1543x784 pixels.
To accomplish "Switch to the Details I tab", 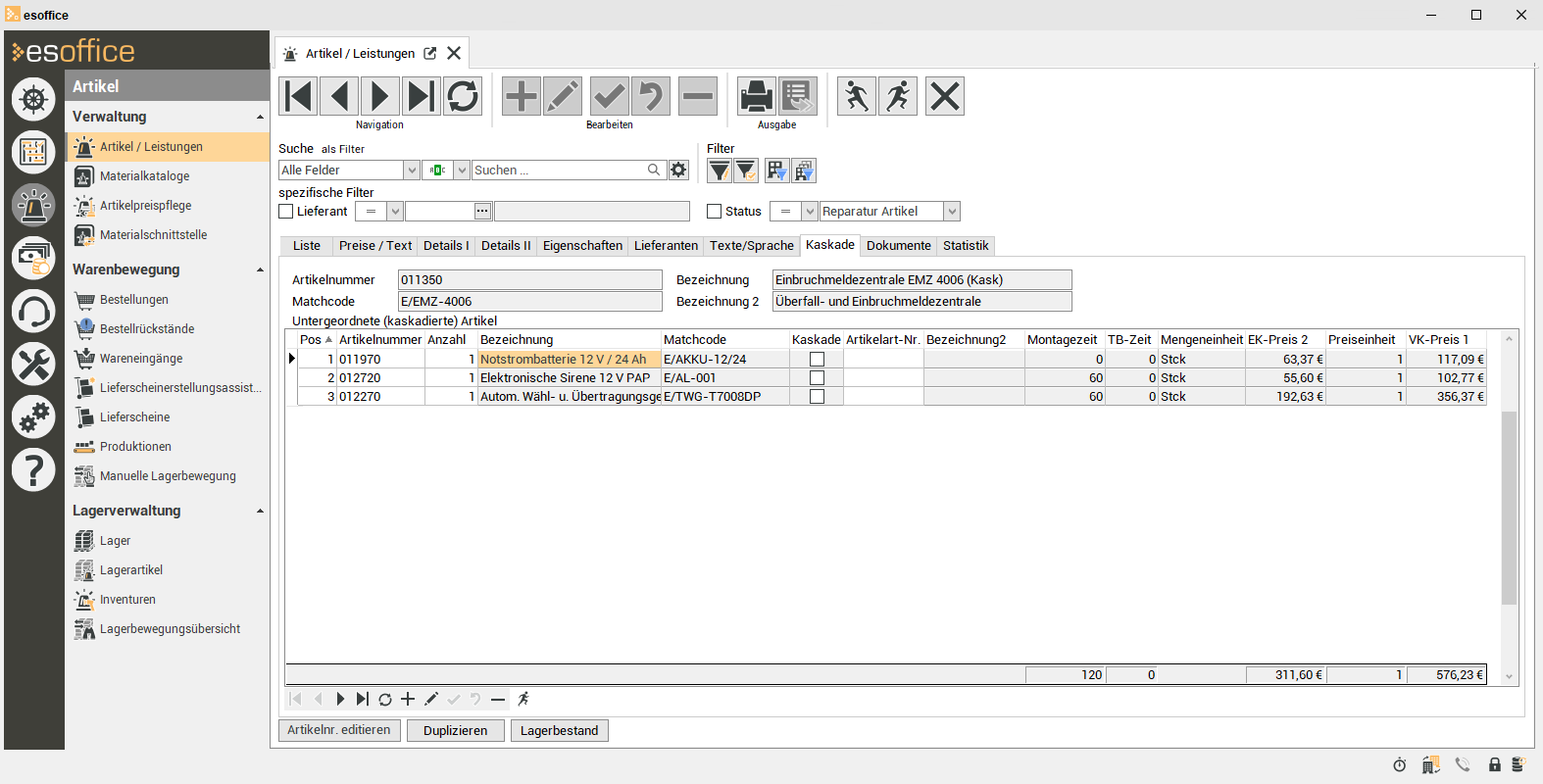I will click(446, 246).
